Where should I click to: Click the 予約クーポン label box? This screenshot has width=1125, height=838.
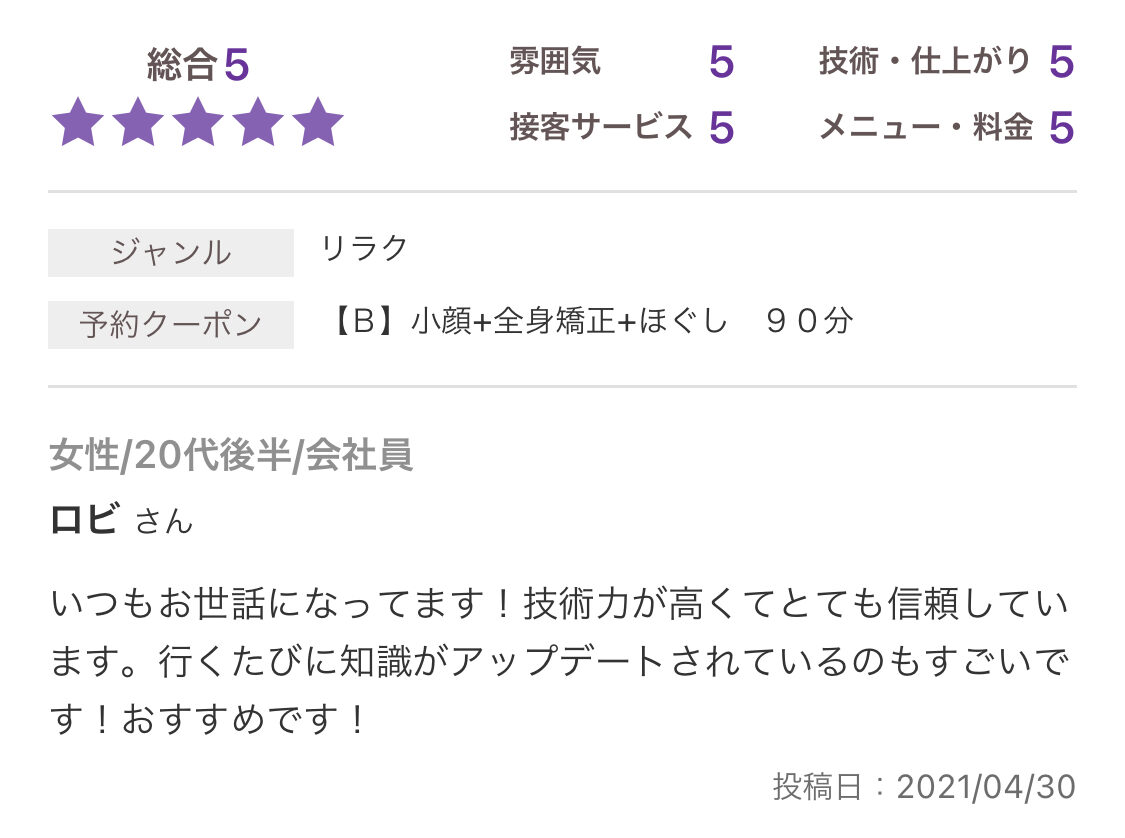tap(171, 325)
